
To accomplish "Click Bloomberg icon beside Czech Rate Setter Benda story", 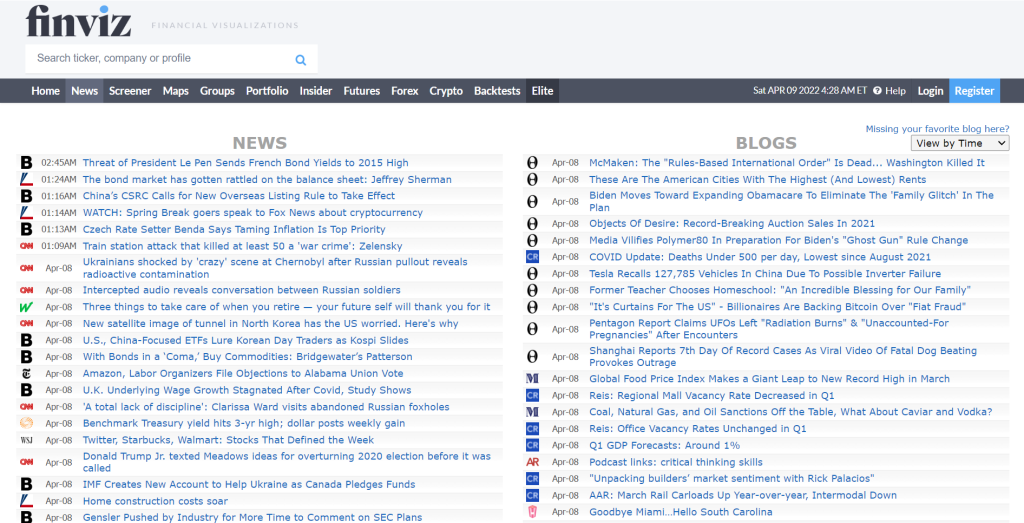I will (26, 229).
